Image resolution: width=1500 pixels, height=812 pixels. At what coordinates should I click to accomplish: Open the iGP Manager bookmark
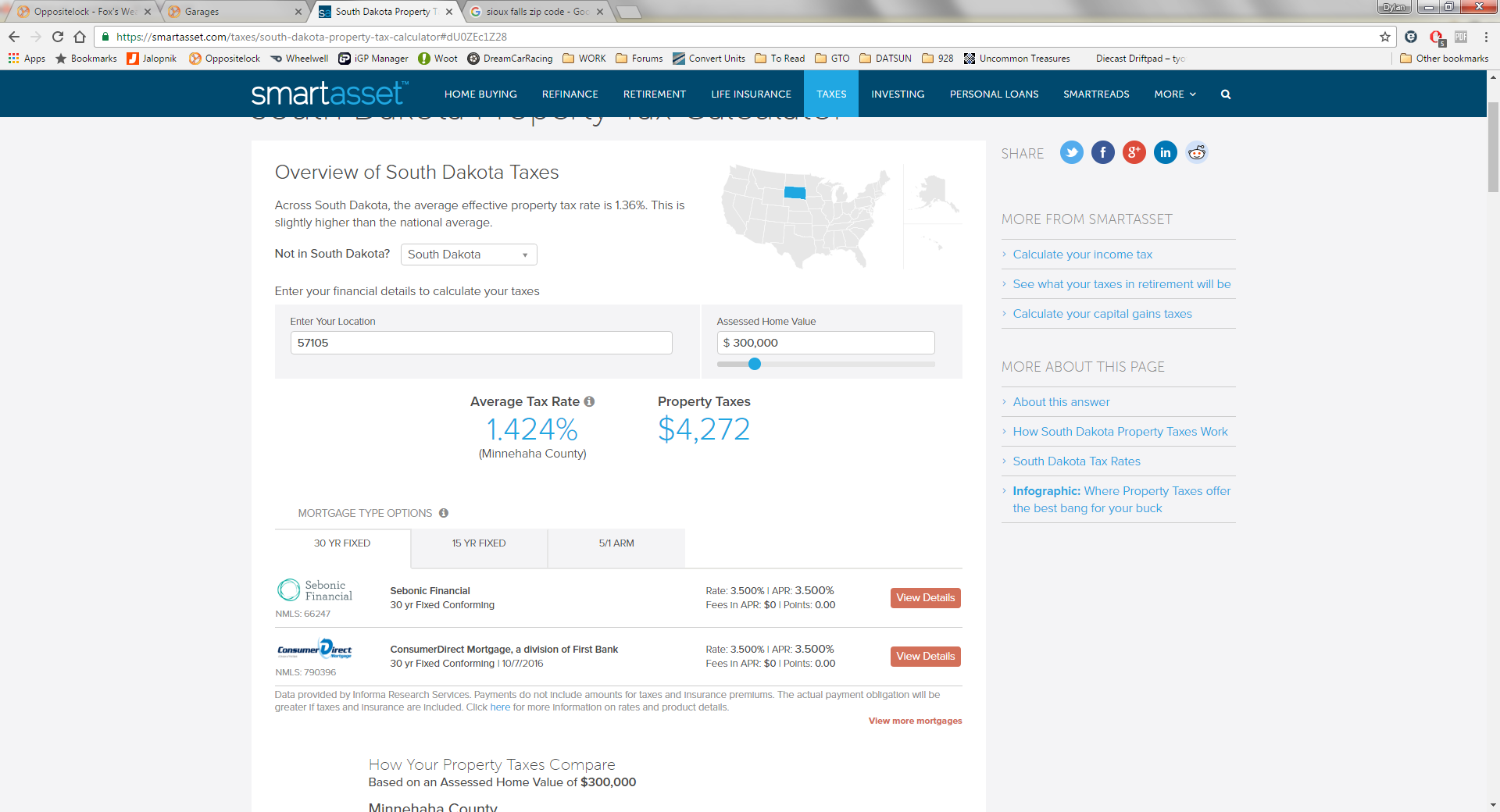click(x=373, y=59)
